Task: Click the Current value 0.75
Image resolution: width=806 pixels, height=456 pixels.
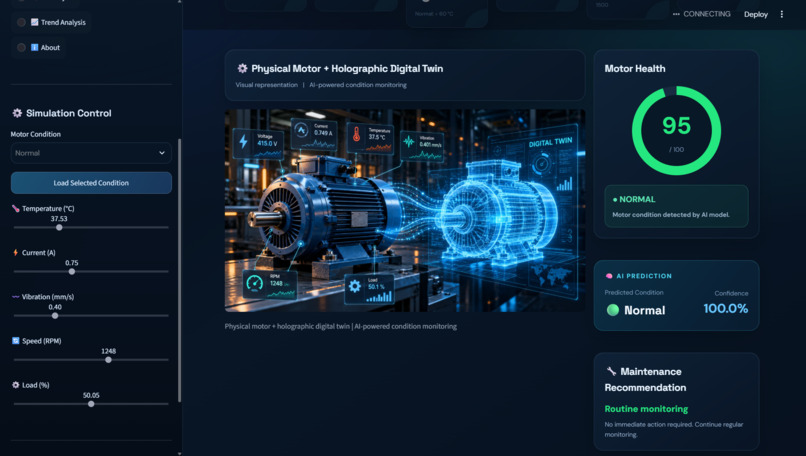Action: pyautogui.click(x=72, y=263)
